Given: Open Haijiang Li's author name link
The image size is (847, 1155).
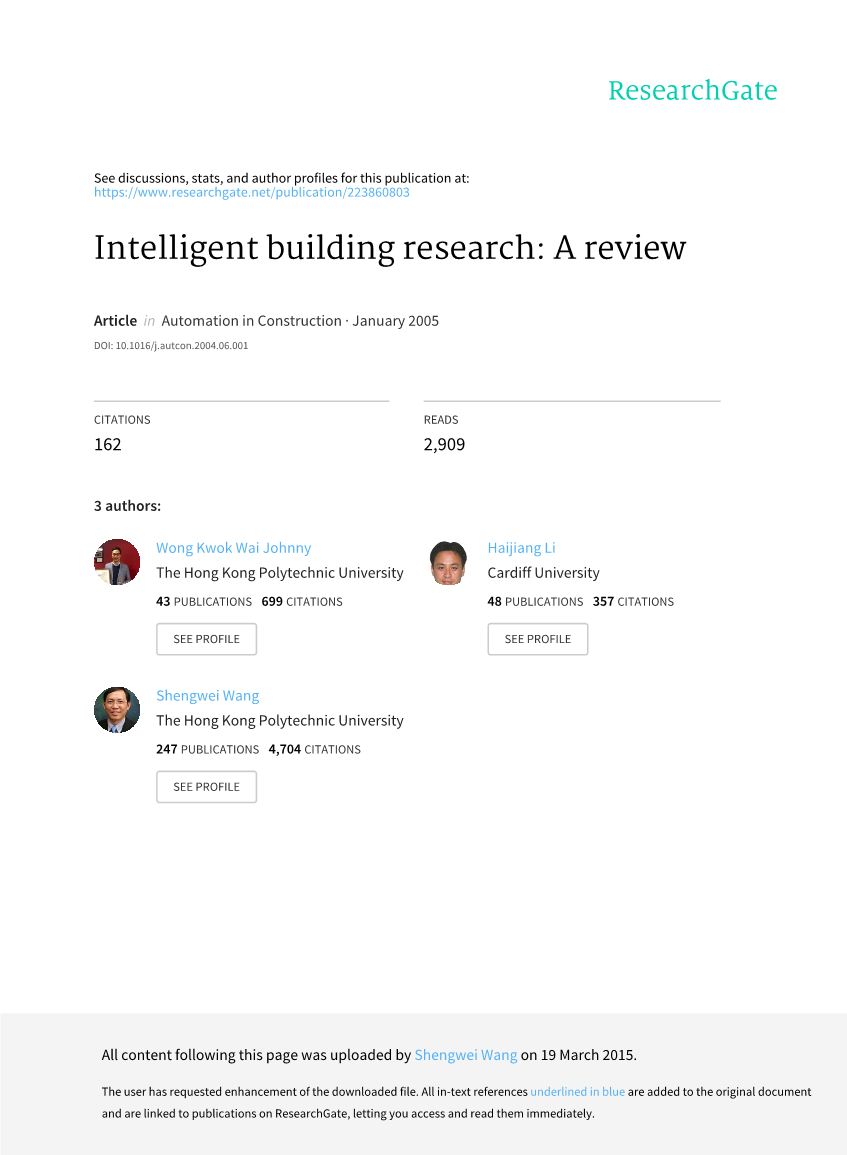Looking at the screenshot, I should tap(521, 548).
